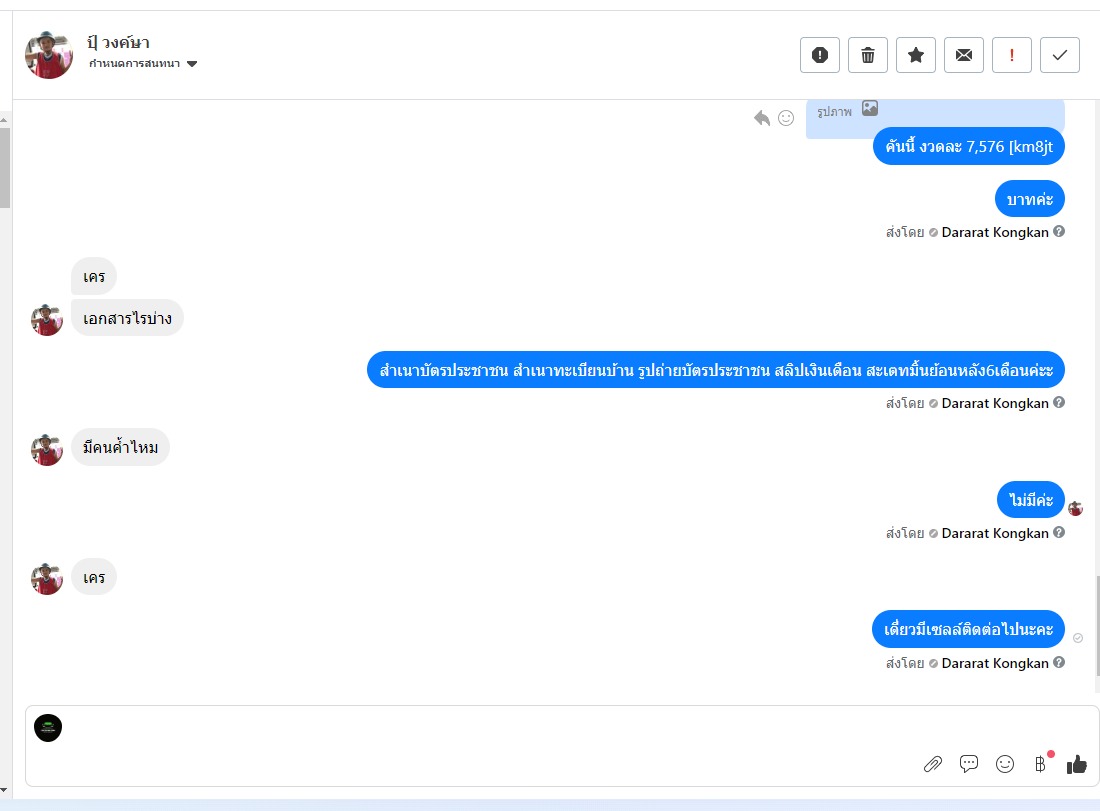Open emoji picker in message composer
1100x811 pixels.
1005,764
